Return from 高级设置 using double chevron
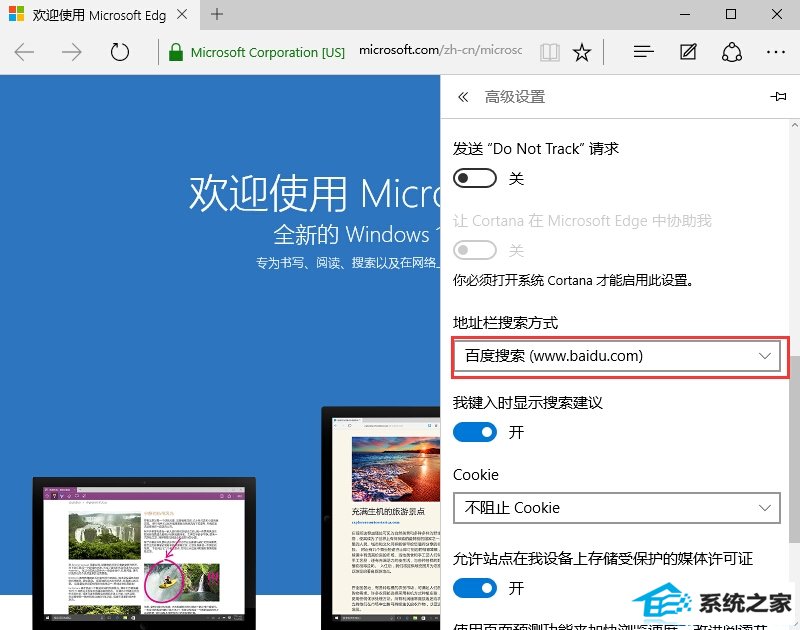Image resolution: width=800 pixels, height=630 pixels. (463, 97)
